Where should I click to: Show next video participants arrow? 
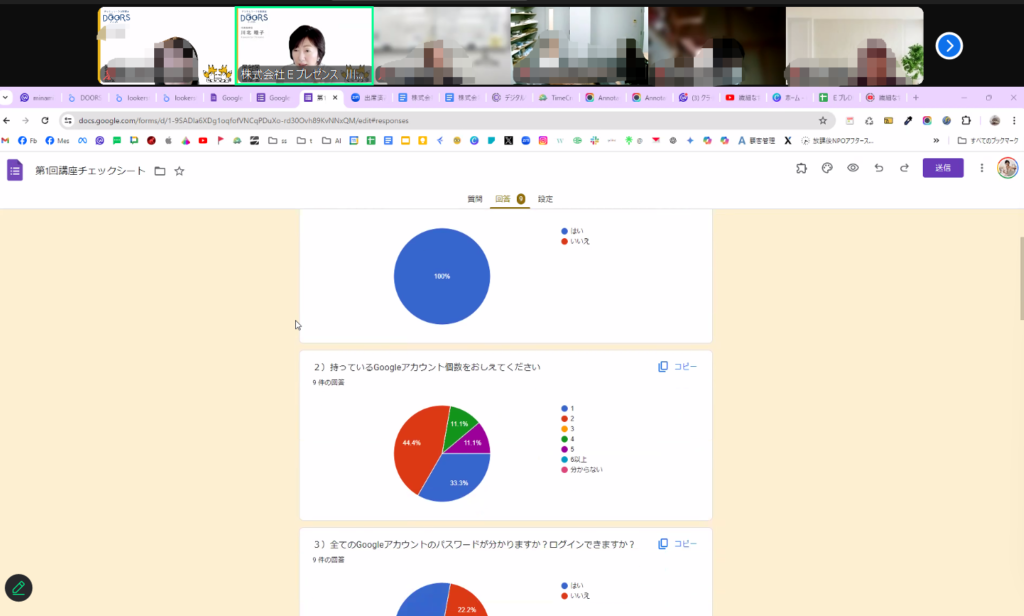pyautogui.click(x=949, y=46)
